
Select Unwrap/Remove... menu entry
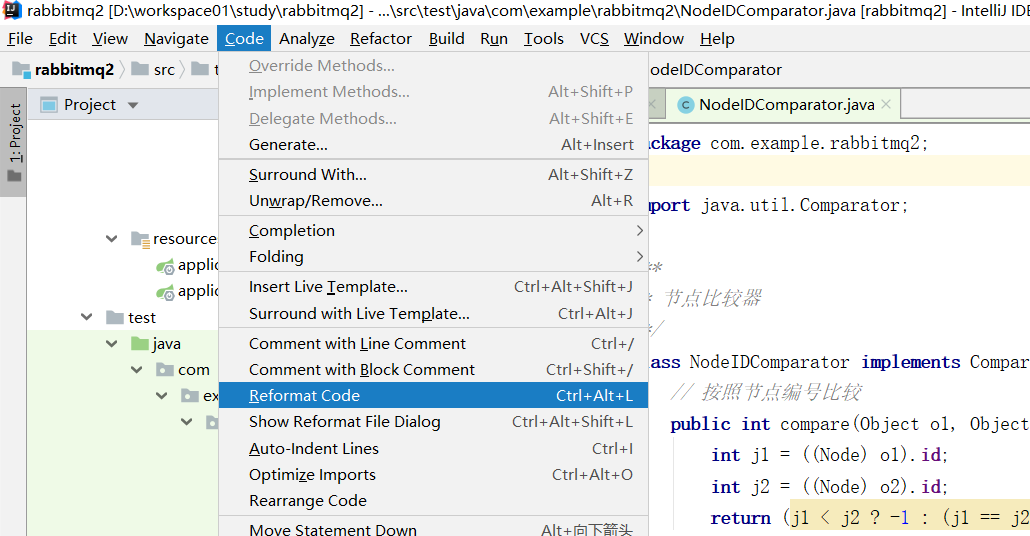click(434, 201)
